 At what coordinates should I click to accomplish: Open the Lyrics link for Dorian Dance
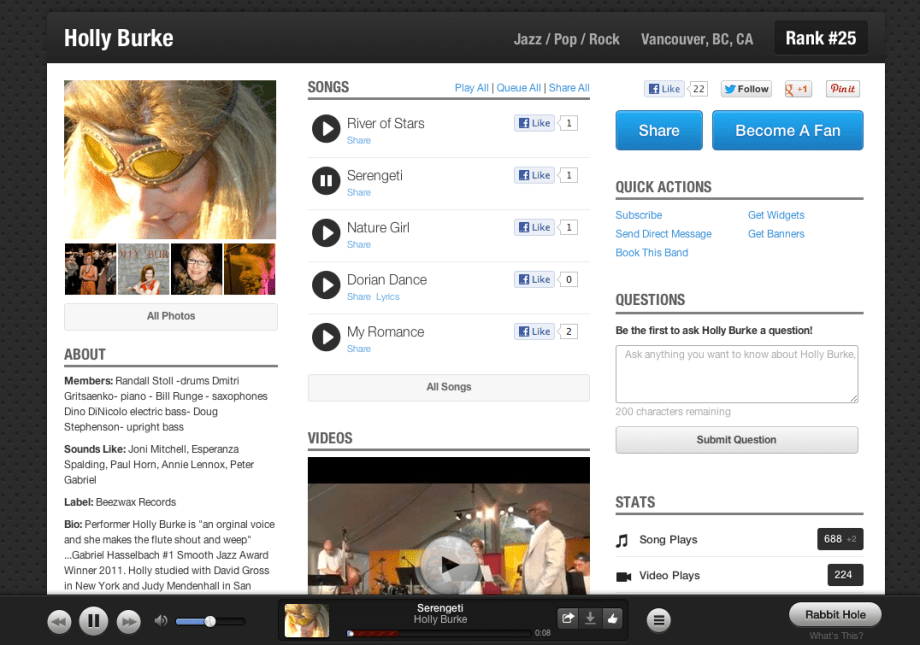(387, 297)
